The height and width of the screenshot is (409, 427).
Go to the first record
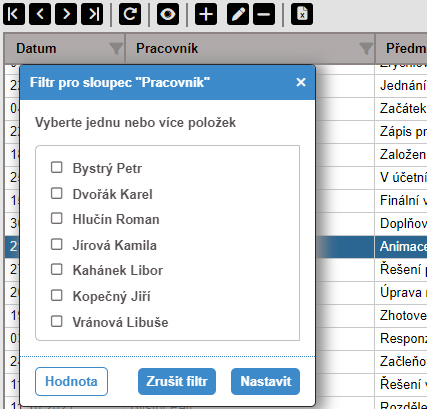14,14
